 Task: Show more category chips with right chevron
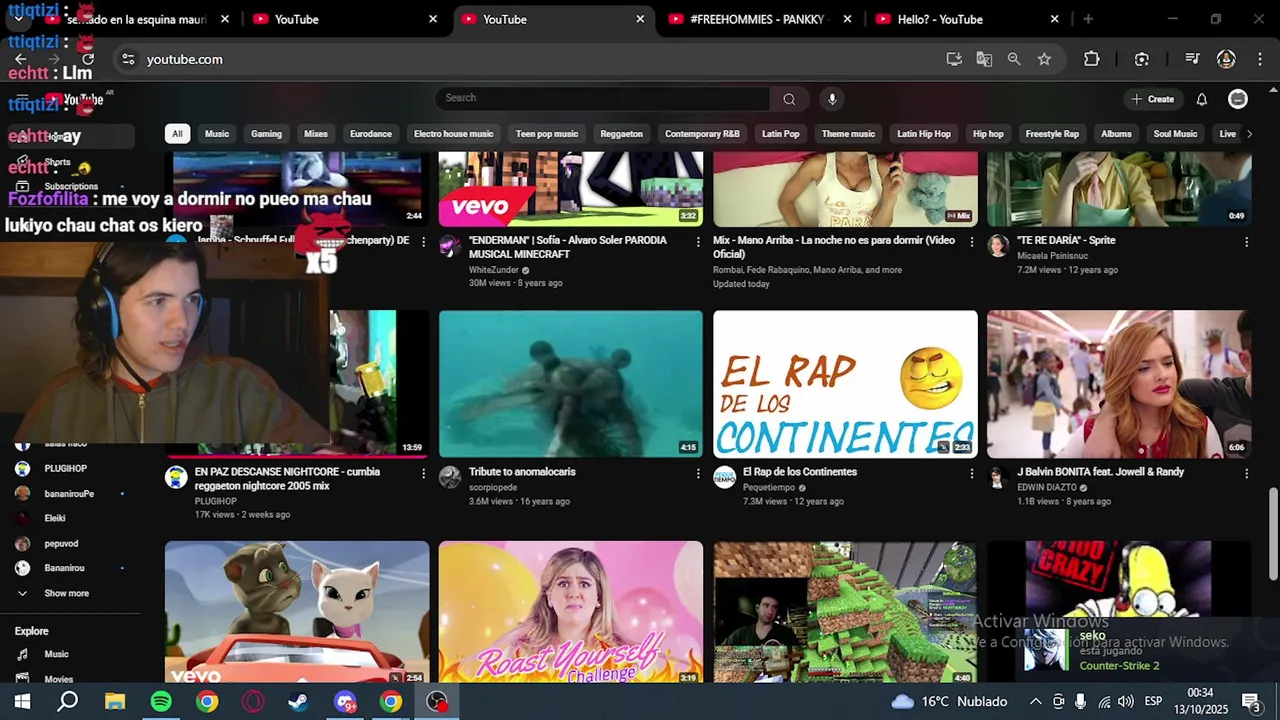[1248, 134]
